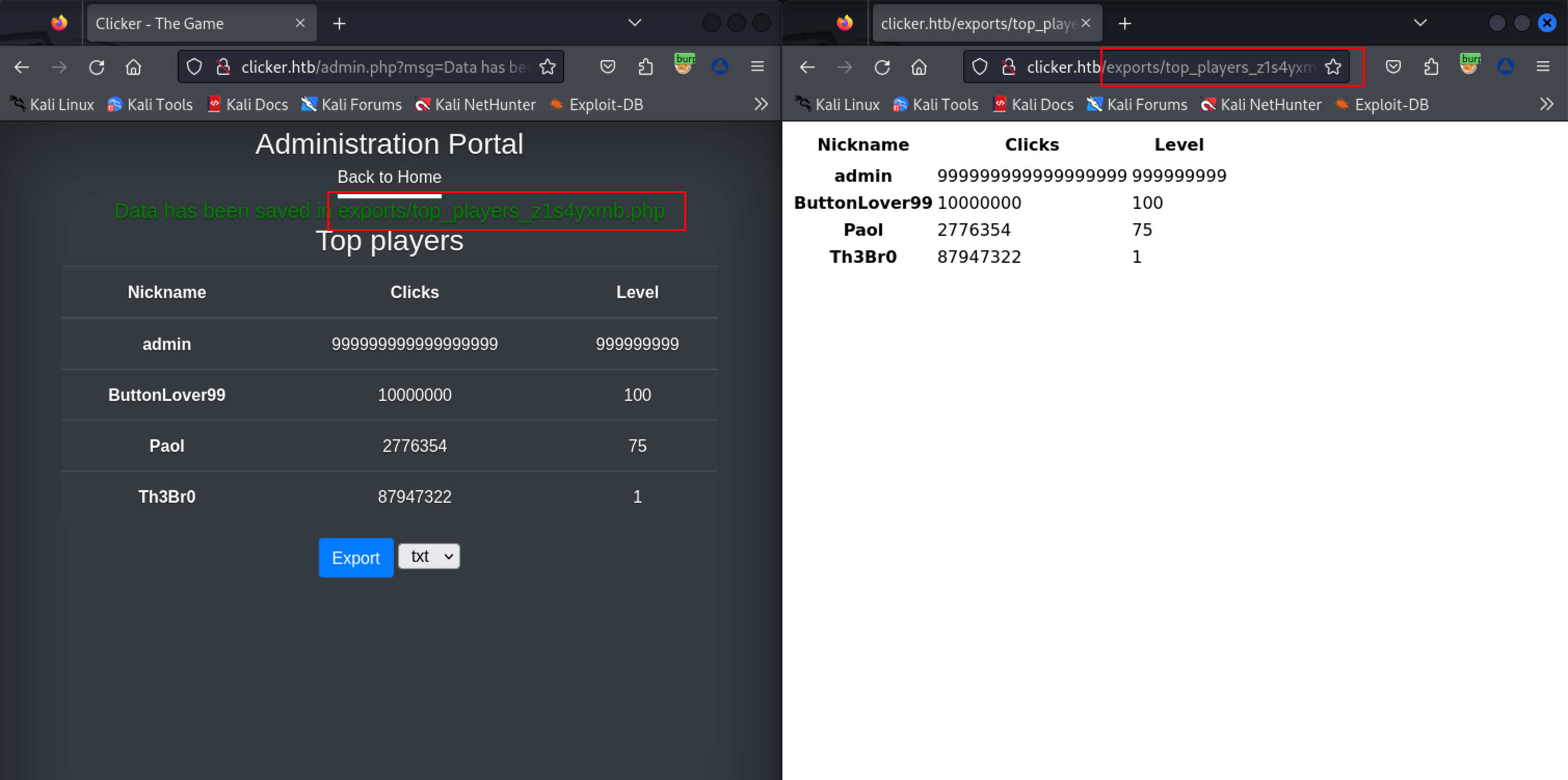
Task: Click shield tracking protection icon in left window
Action: (194, 67)
